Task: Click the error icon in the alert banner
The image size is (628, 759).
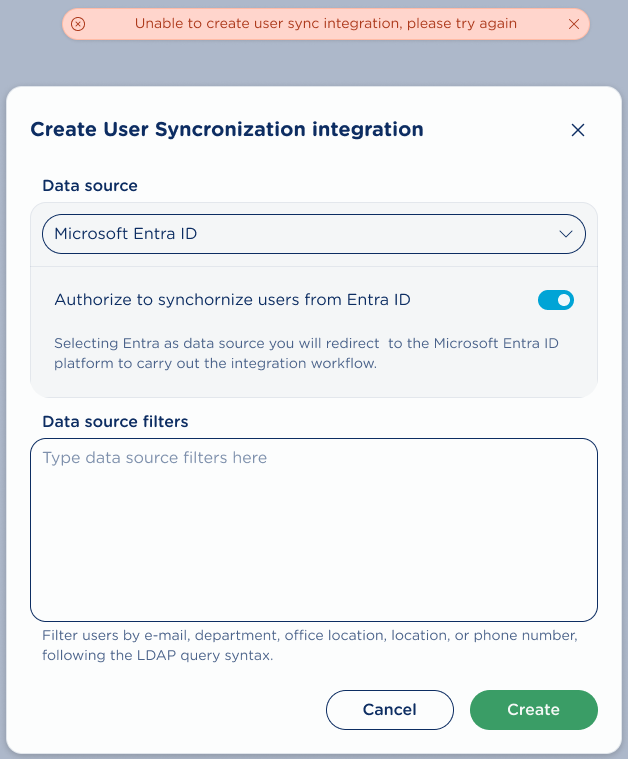Action: (x=78, y=24)
